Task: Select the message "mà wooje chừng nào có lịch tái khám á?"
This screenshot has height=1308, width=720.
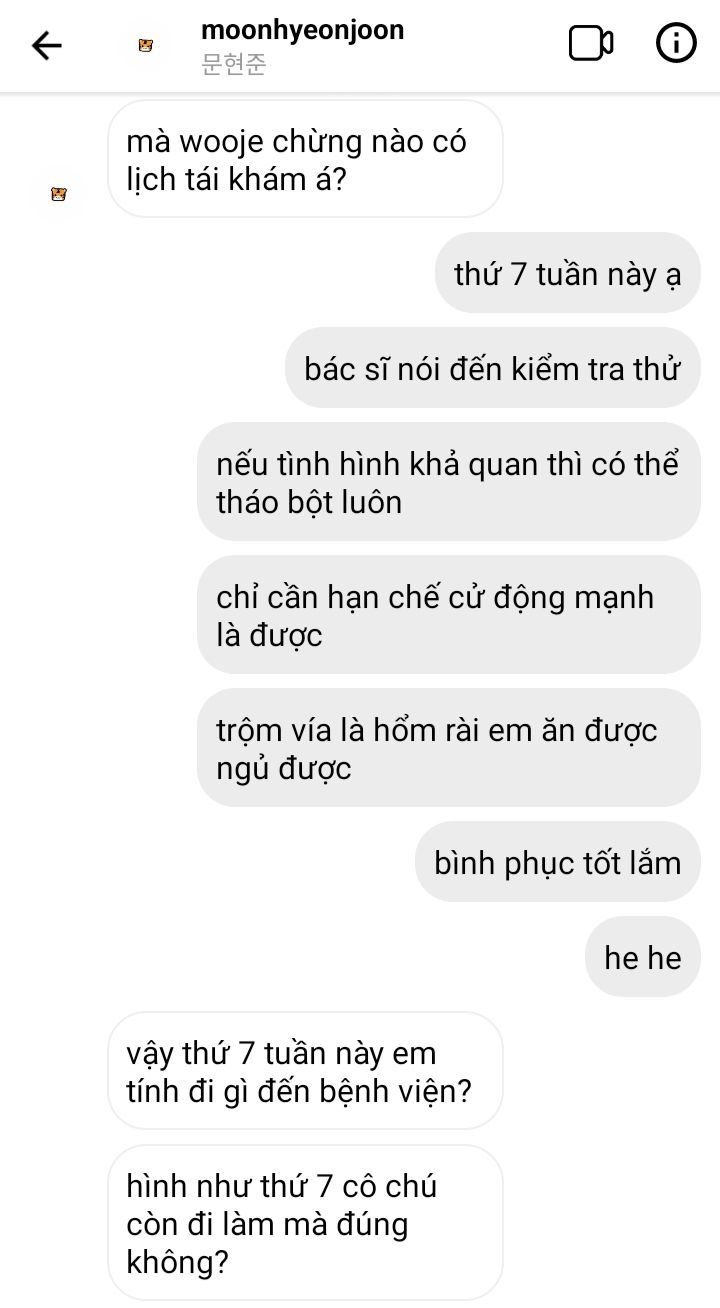Action: pos(305,159)
